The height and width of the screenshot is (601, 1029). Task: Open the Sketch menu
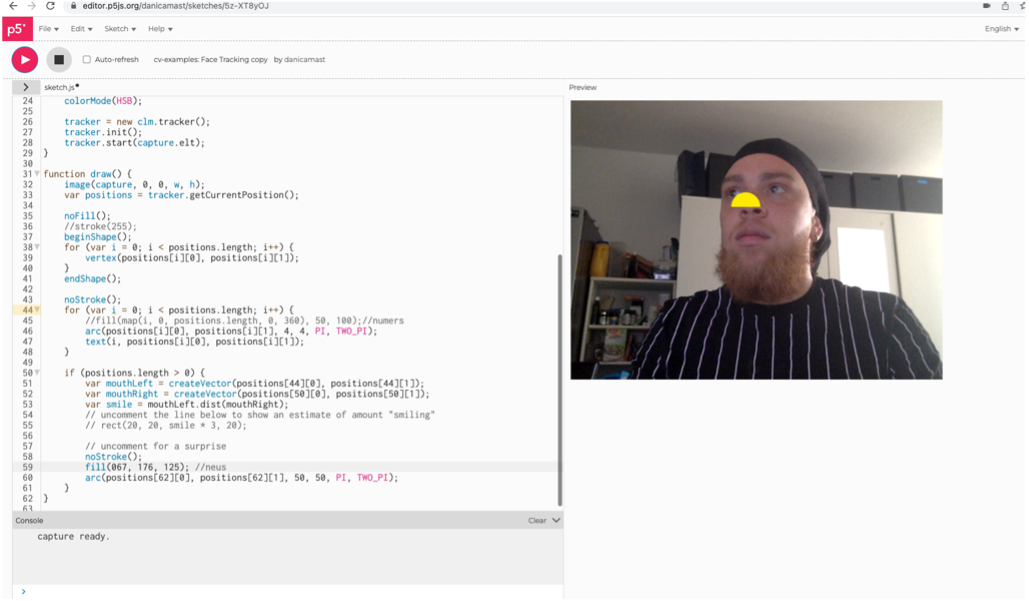120,29
